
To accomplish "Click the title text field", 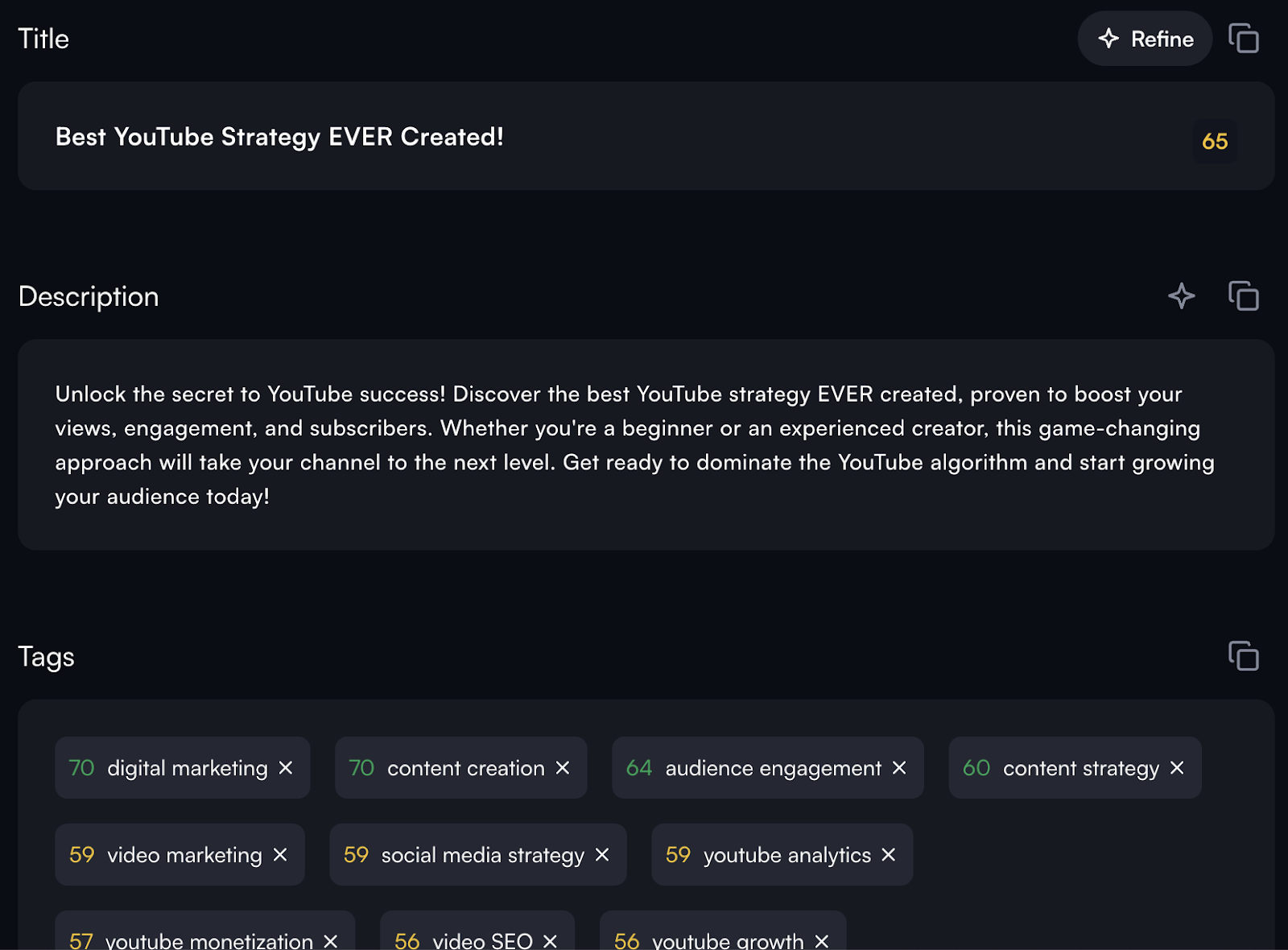I will click(x=646, y=136).
